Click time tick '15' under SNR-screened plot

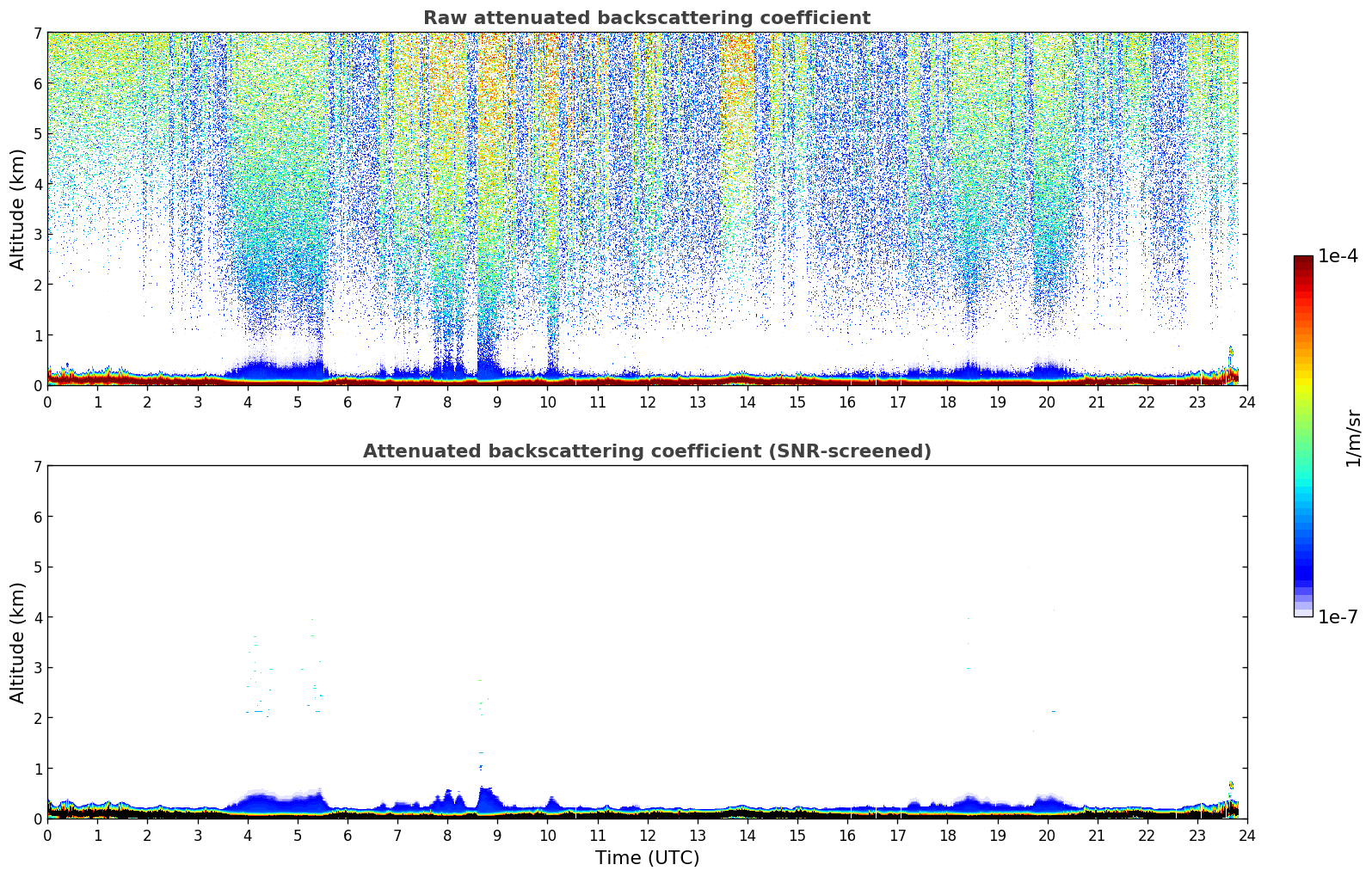point(797,835)
